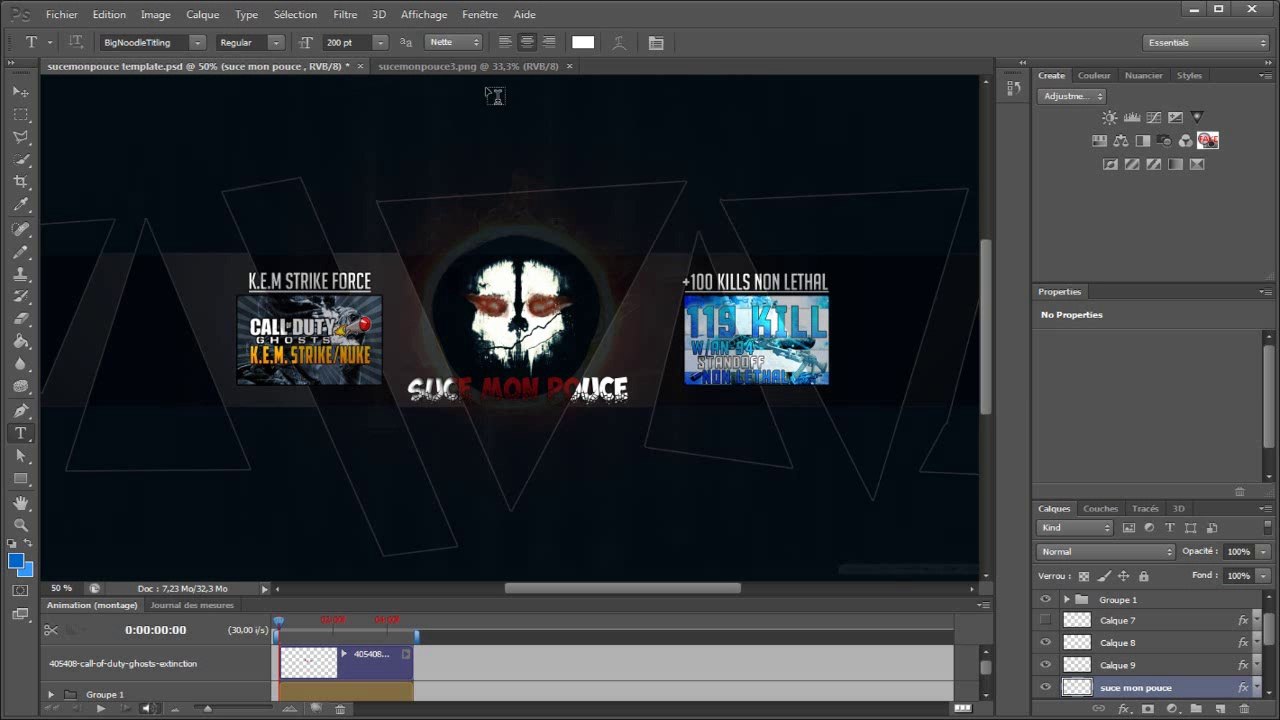Screen dimensions: 1280x720
Task: Open the Styles panel tab
Action: click(1189, 76)
